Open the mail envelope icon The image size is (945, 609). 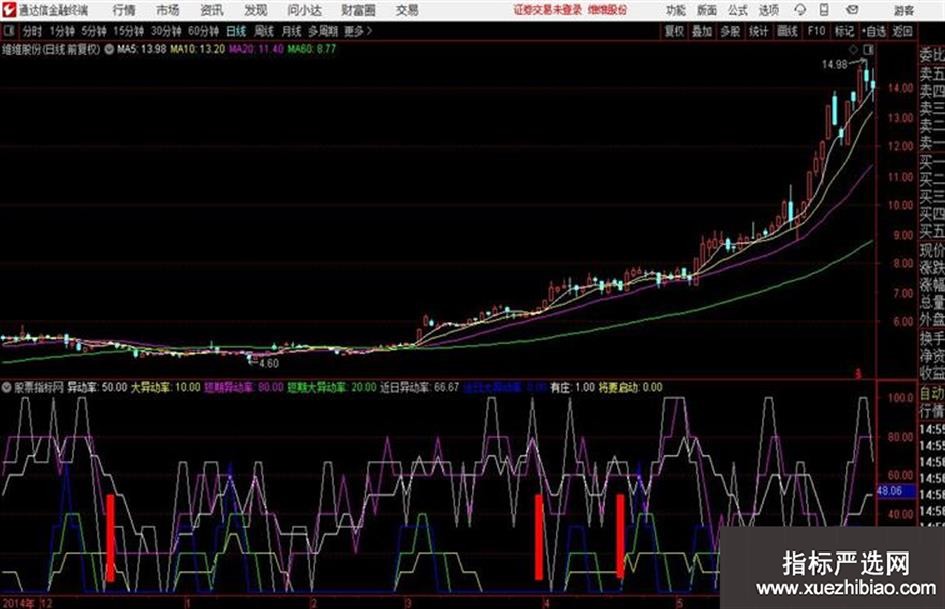[852, 10]
